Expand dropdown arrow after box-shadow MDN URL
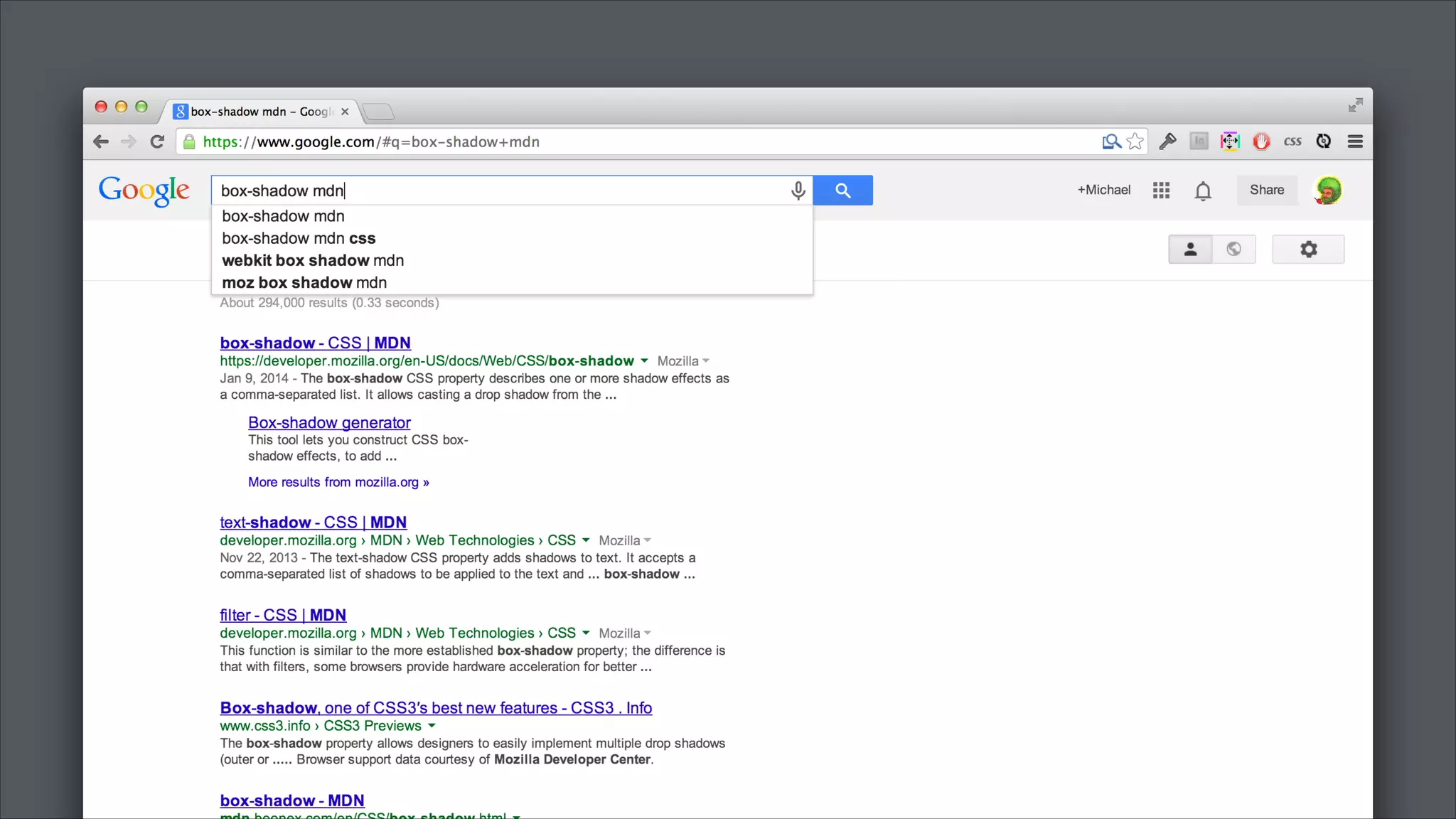This screenshot has height=819, width=1456. tap(644, 361)
